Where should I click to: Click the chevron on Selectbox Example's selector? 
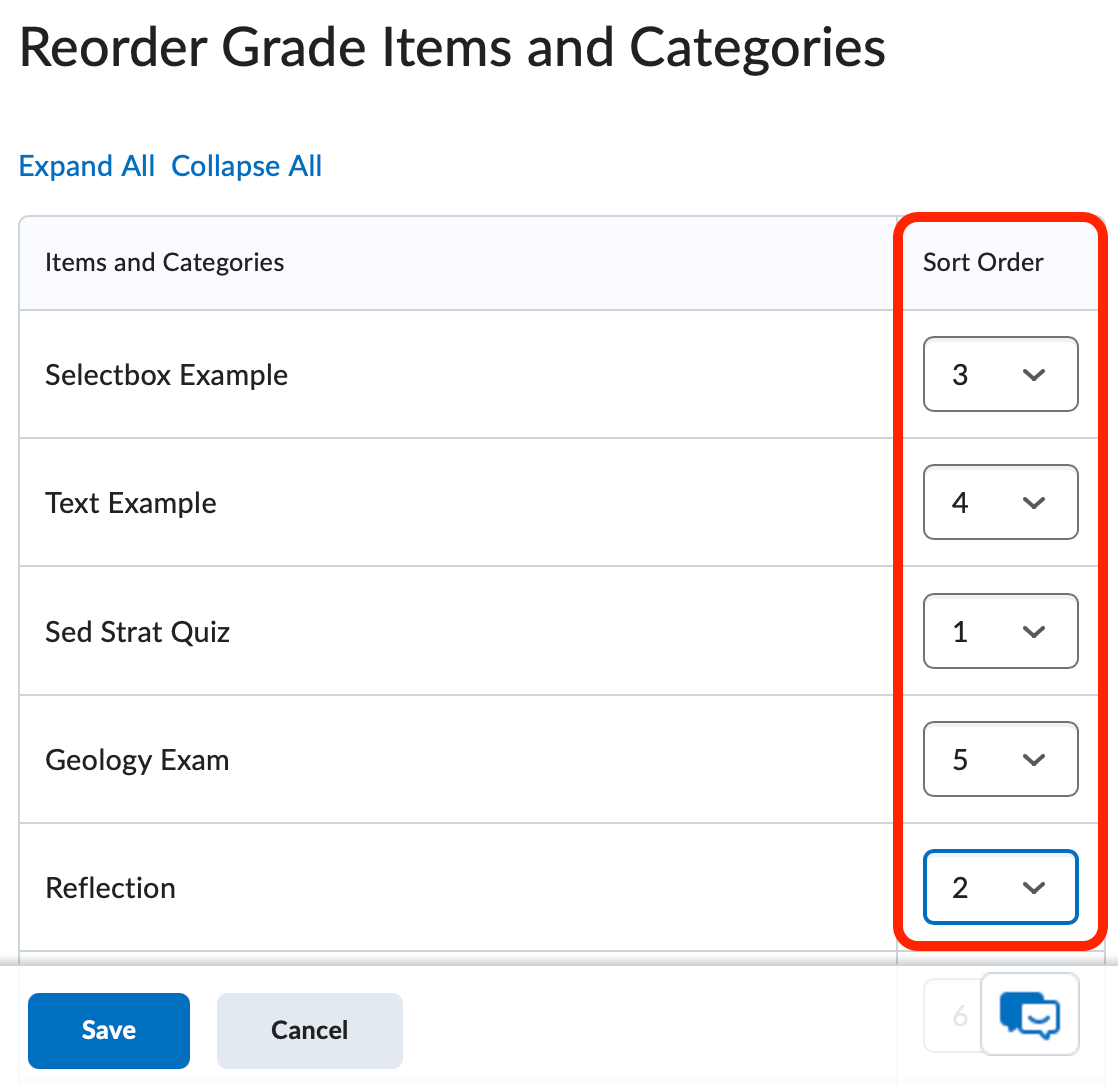pos(1036,374)
